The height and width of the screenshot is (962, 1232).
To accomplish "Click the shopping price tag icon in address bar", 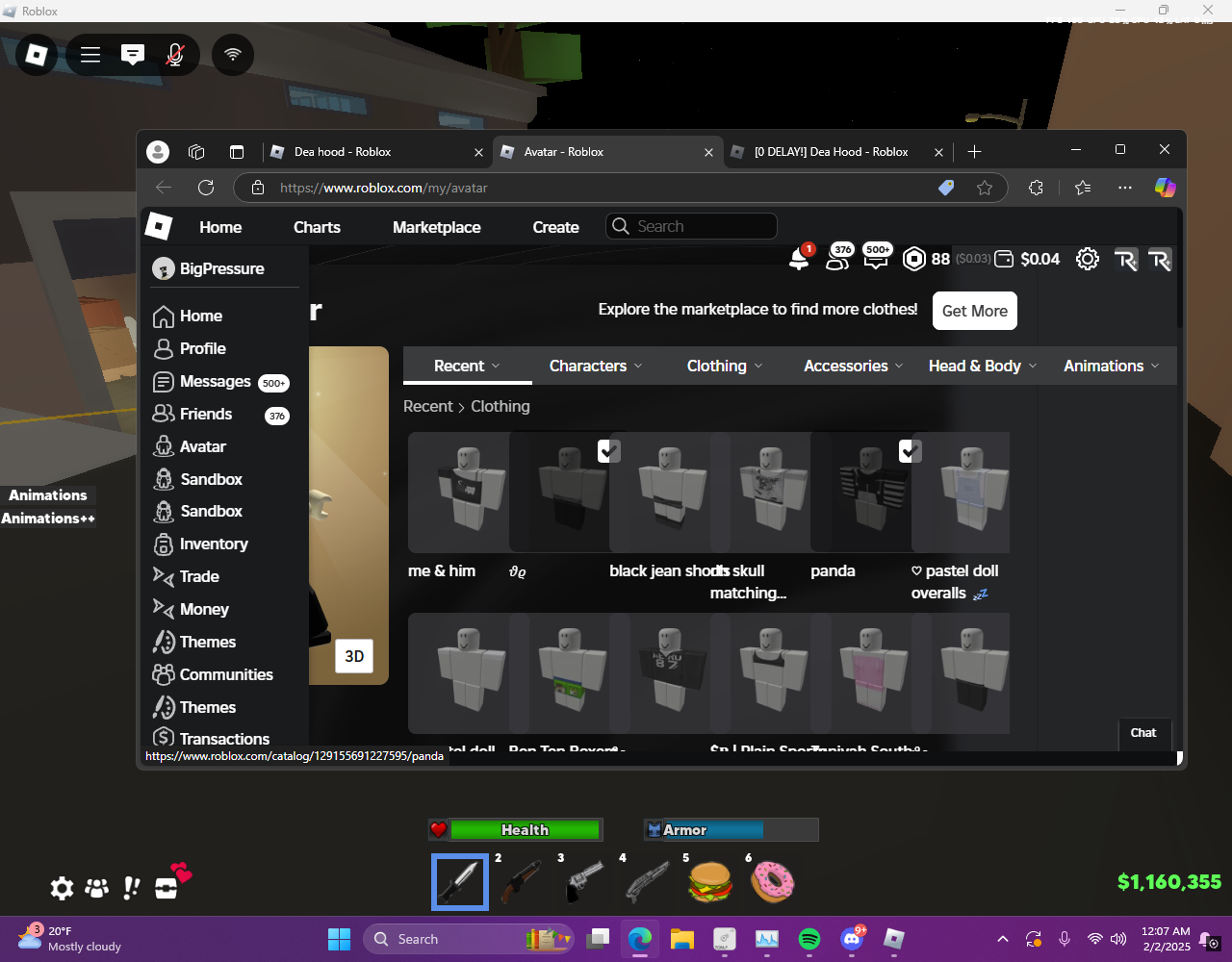I will pos(946,188).
